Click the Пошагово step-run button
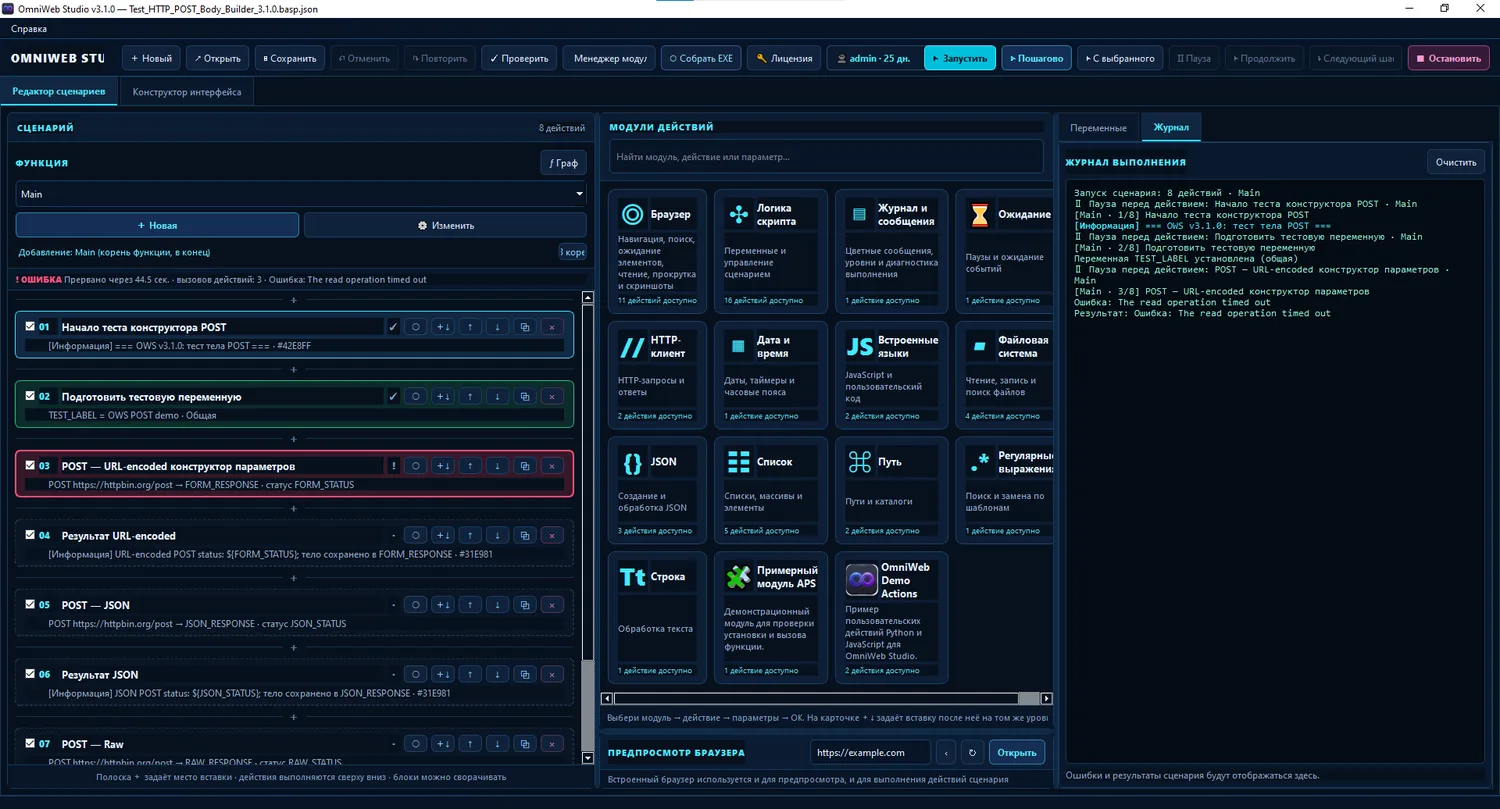The height and width of the screenshot is (809, 1500). pos(1037,58)
